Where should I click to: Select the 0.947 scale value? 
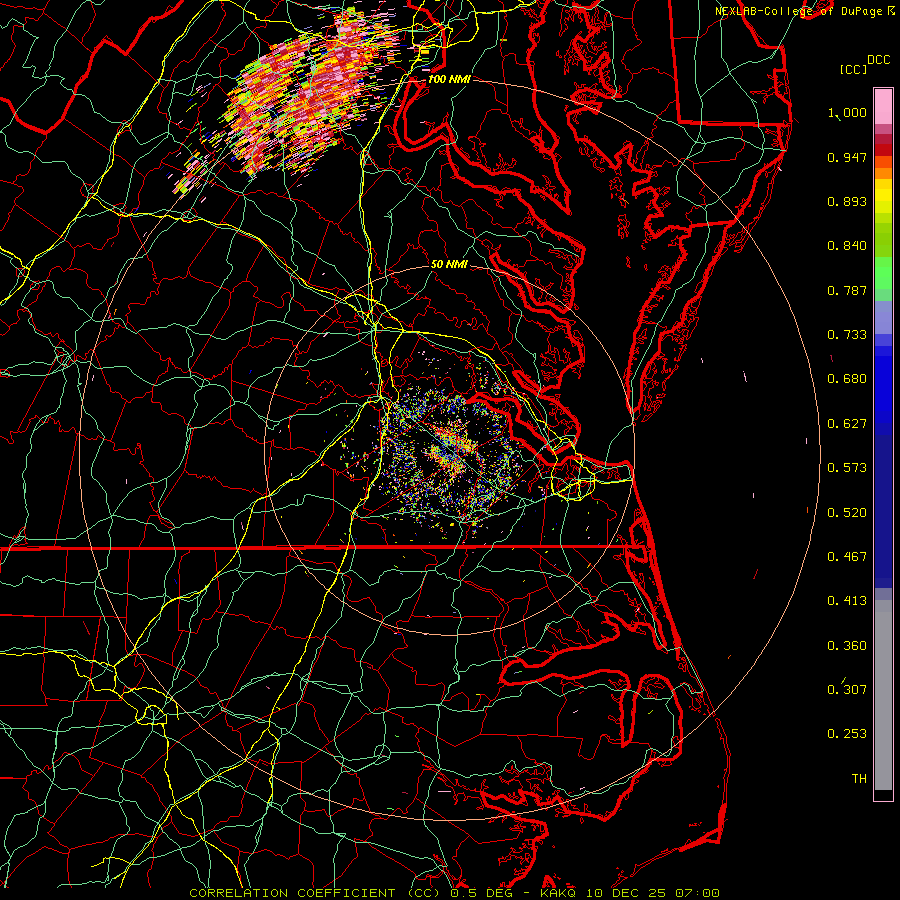coord(847,157)
